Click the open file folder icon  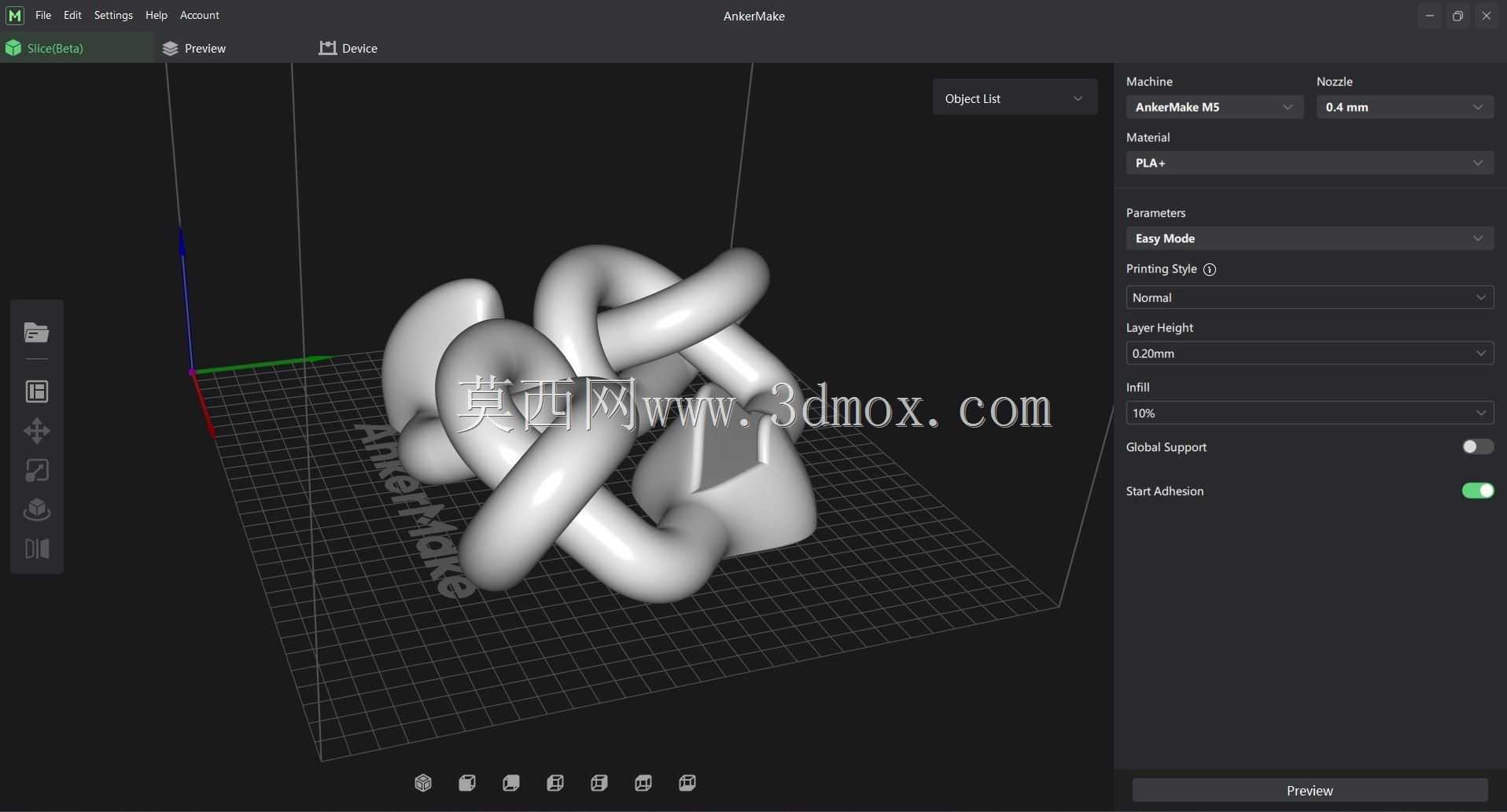(x=36, y=333)
